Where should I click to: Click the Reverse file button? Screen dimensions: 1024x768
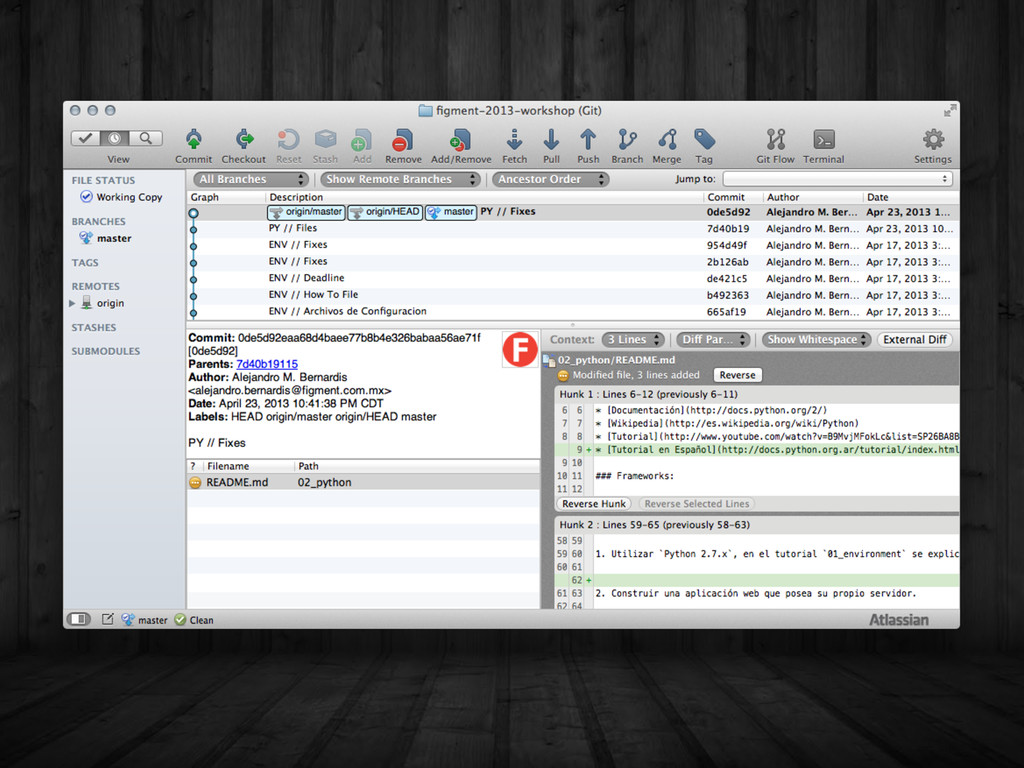[x=737, y=375]
